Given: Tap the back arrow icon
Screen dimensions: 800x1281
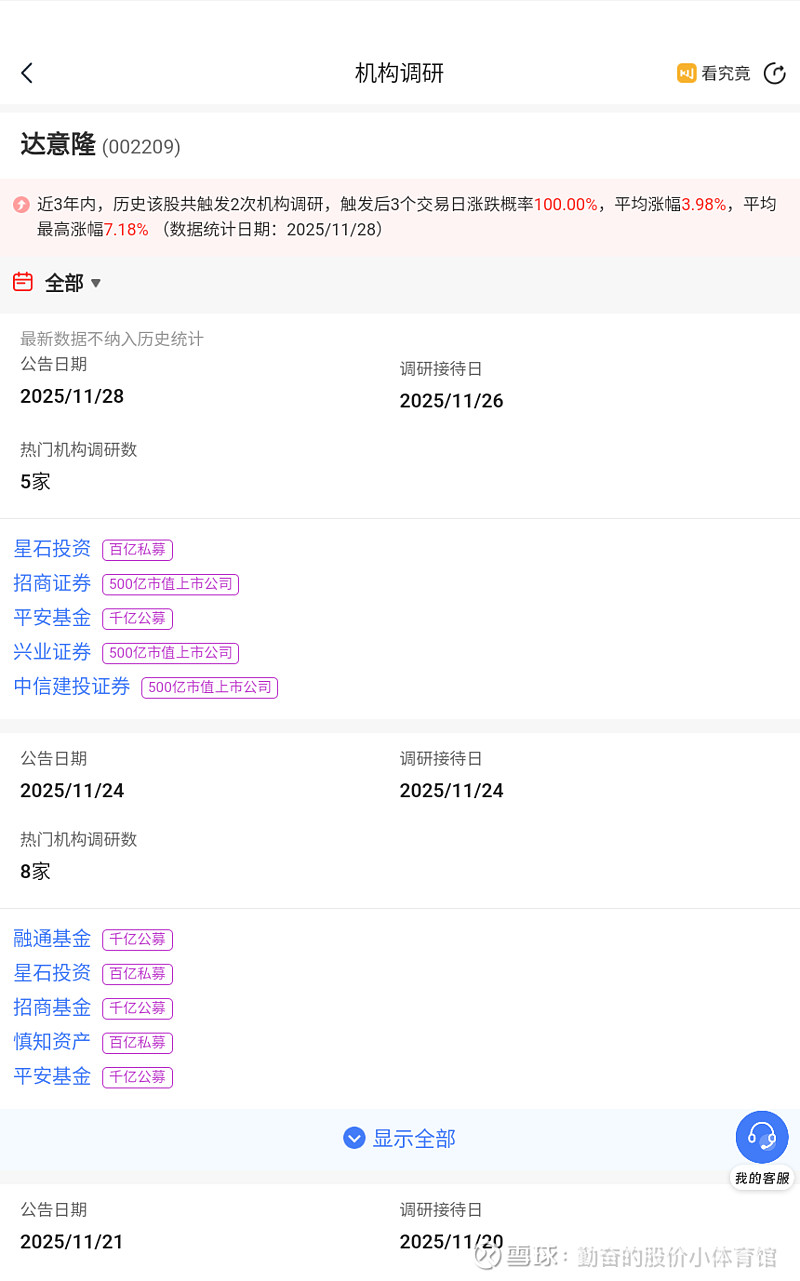Looking at the screenshot, I should 27,73.
